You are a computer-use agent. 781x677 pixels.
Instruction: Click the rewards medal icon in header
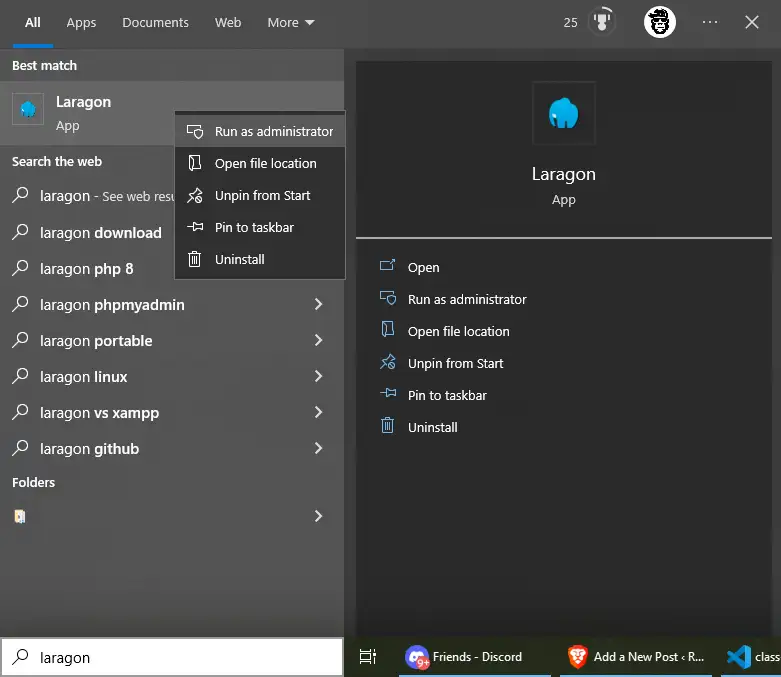tap(601, 22)
